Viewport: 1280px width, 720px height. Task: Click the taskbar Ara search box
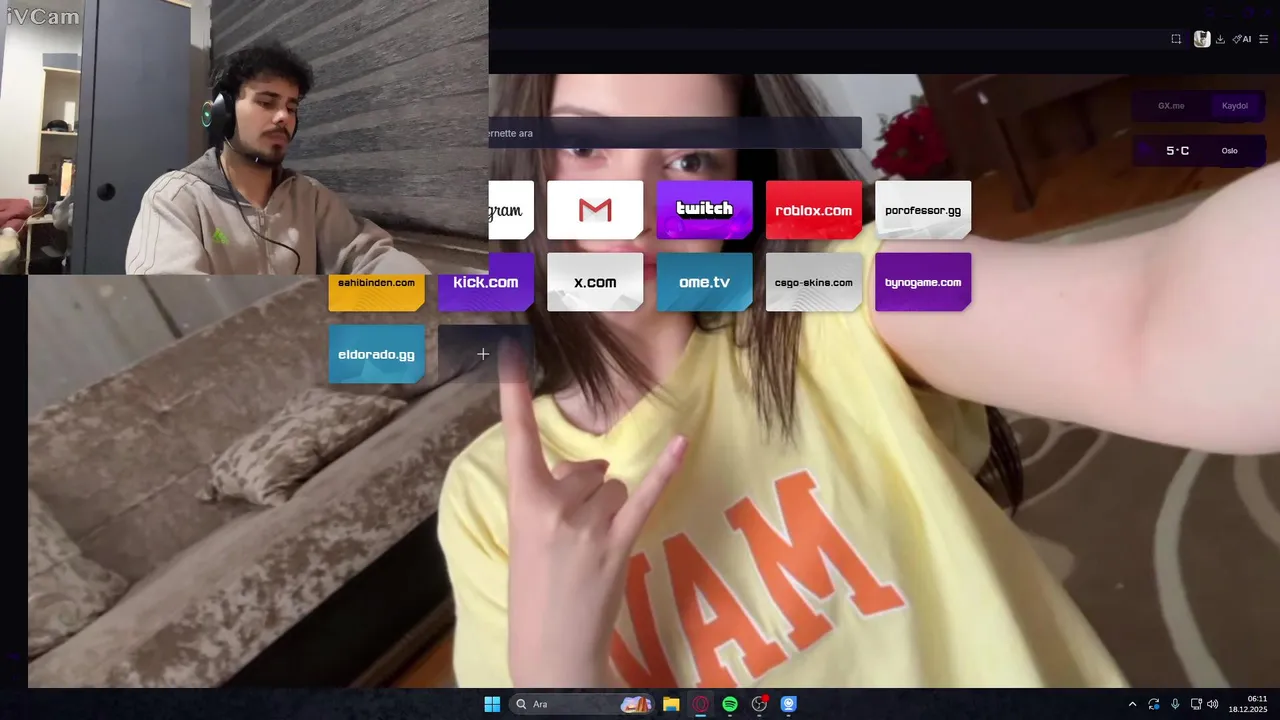tap(583, 704)
